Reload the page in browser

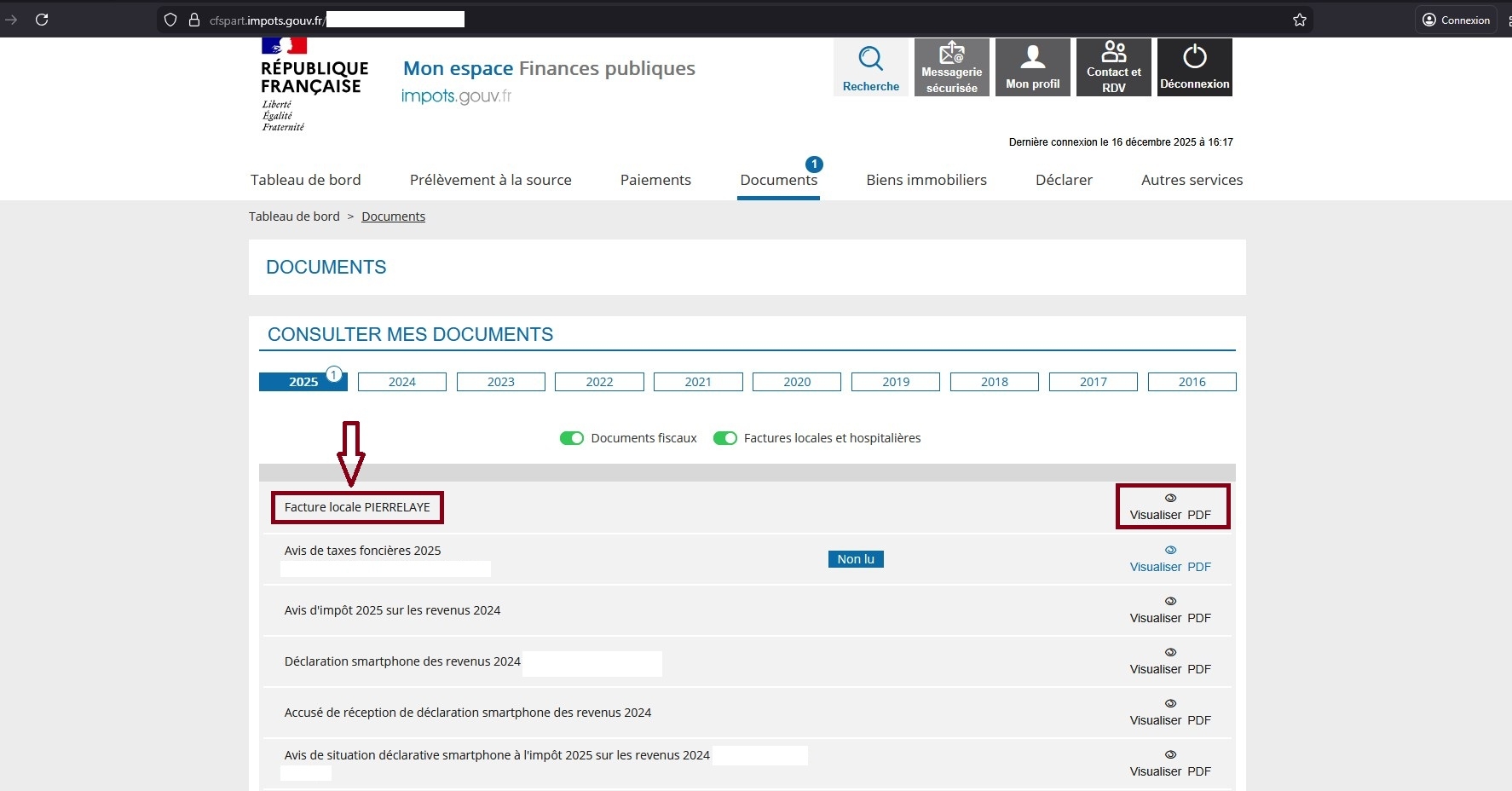click(x=42, y=20)
